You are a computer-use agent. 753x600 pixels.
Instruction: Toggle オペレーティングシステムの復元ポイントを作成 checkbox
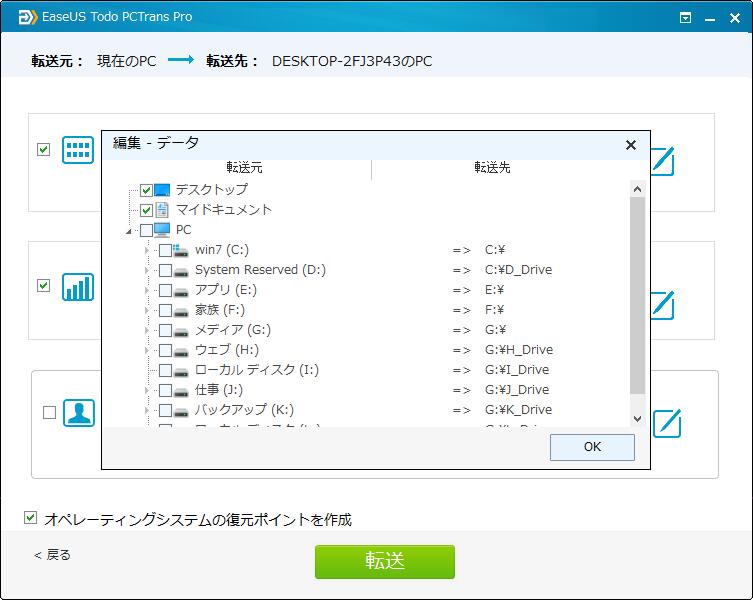30,518
